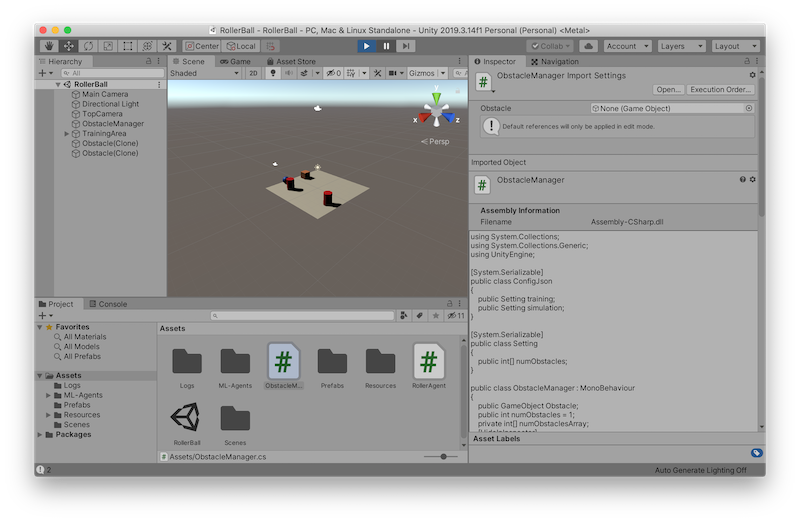Click the asset labels tag icon
This screenshot has height=522, width=800.
tap(757, 453)
